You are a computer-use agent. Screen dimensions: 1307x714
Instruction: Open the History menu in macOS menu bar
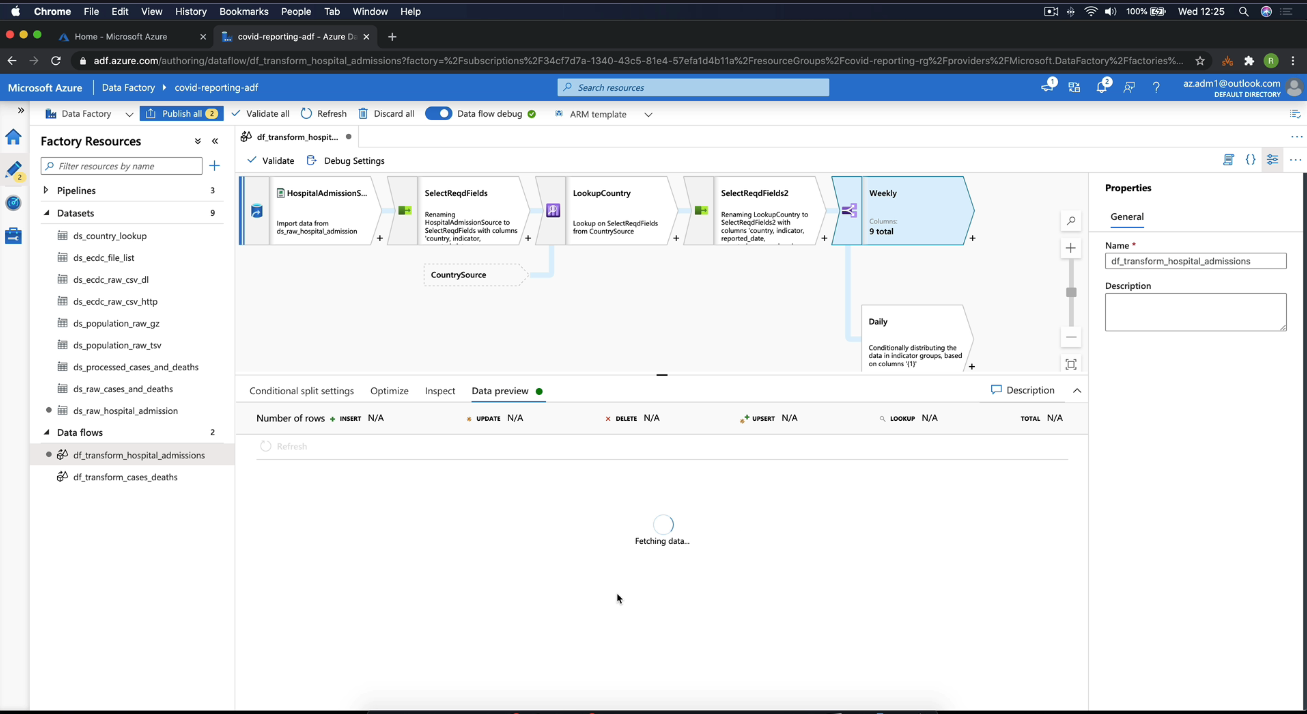click(x=191, y=11)
